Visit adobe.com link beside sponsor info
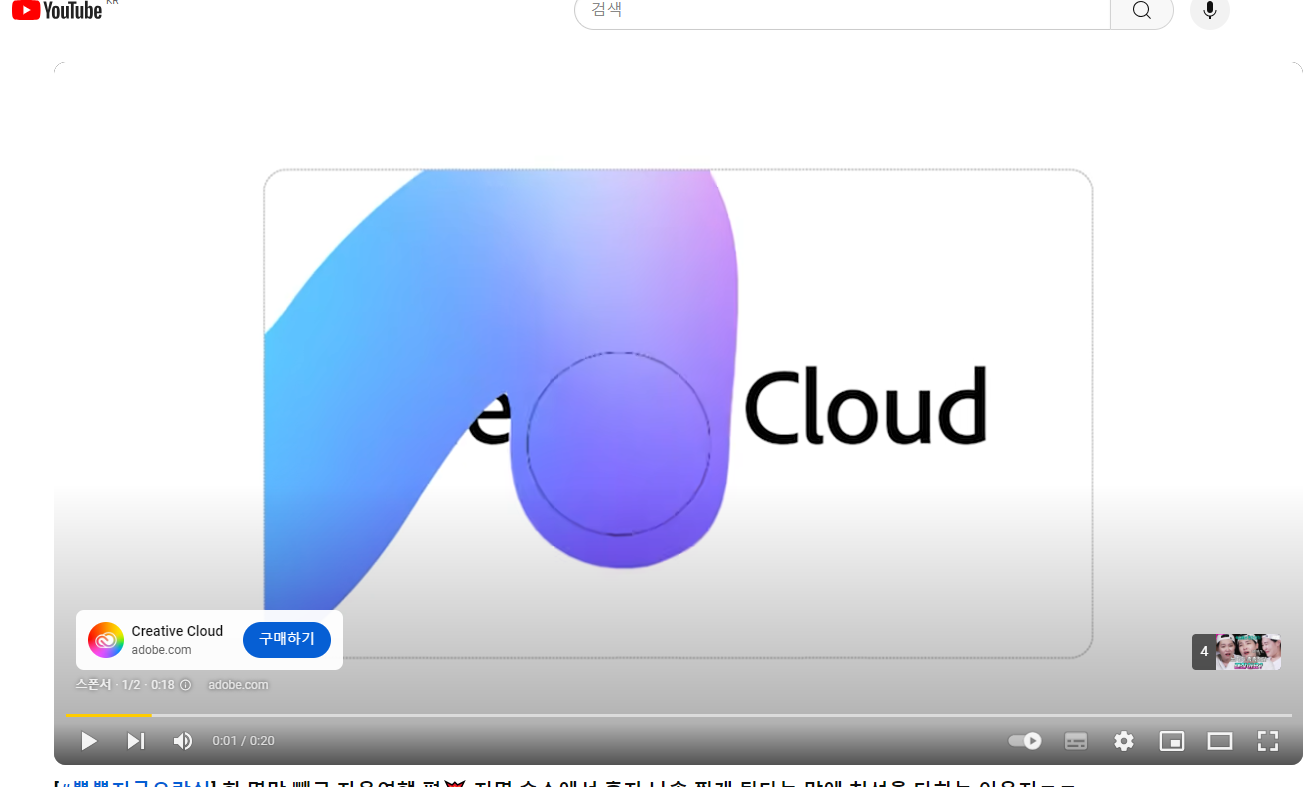Viewport: 1310px width, 787px height. 238,685
